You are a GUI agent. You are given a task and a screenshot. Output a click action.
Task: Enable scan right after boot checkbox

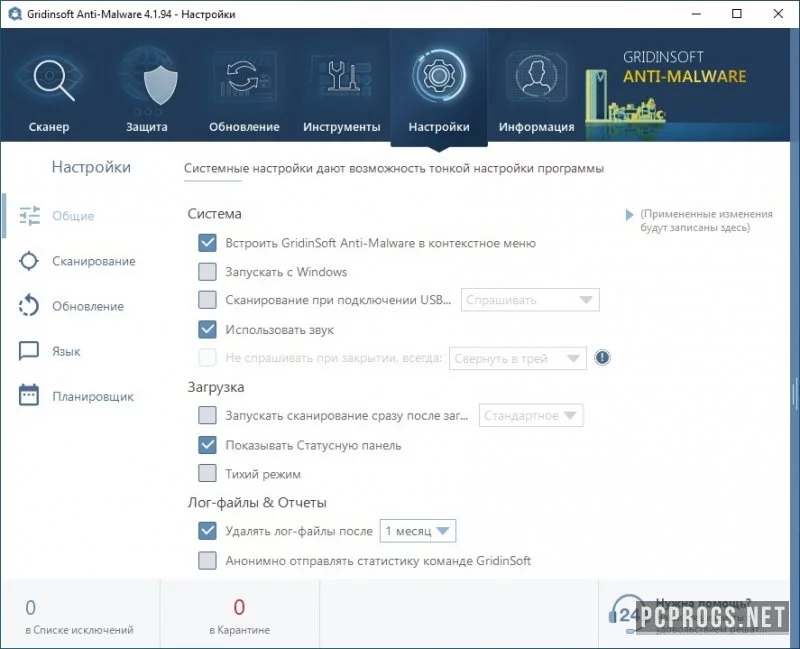pos(207,415)
